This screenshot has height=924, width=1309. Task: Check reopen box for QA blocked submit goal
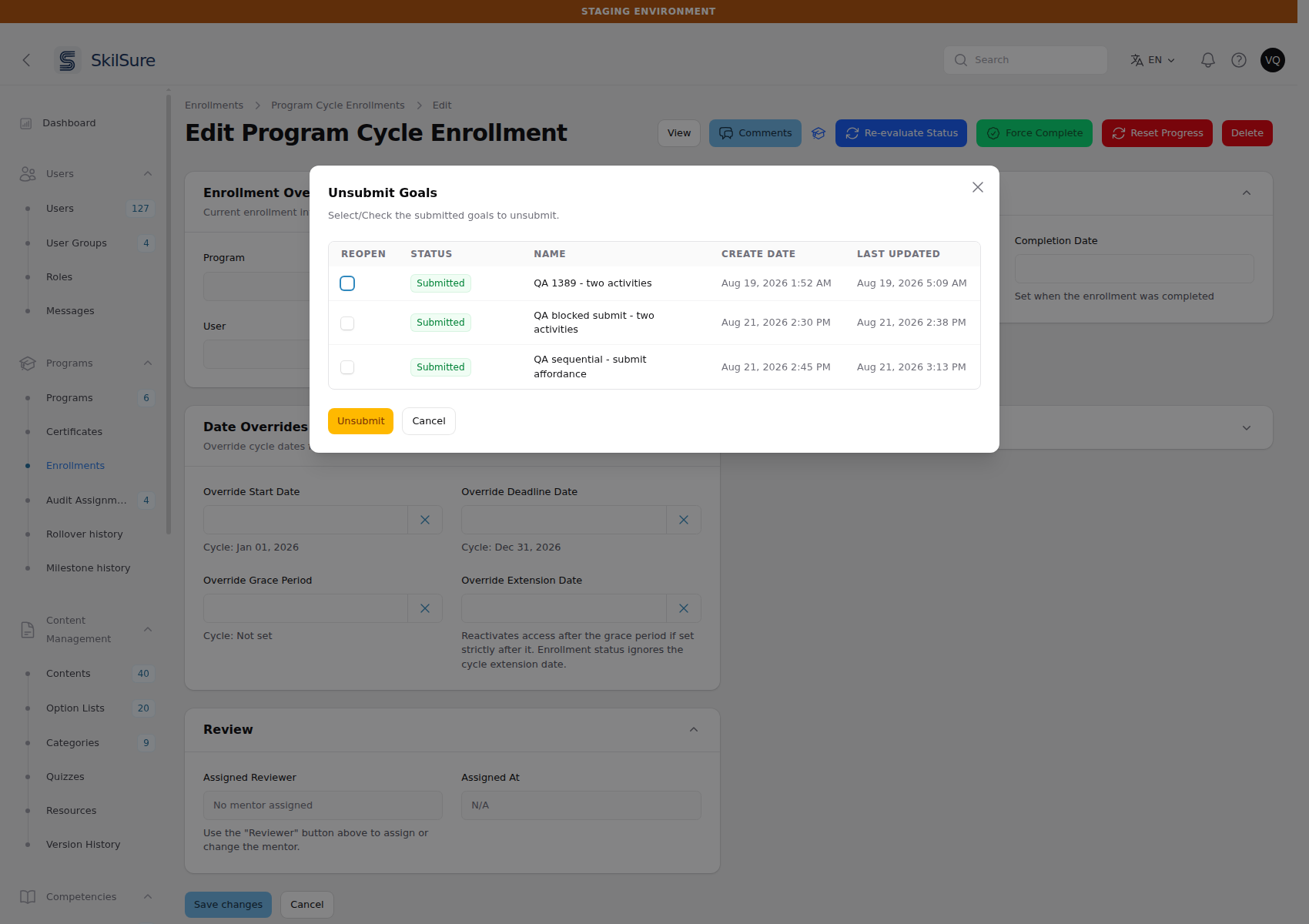pyautogui.click(x=347, y=323)
